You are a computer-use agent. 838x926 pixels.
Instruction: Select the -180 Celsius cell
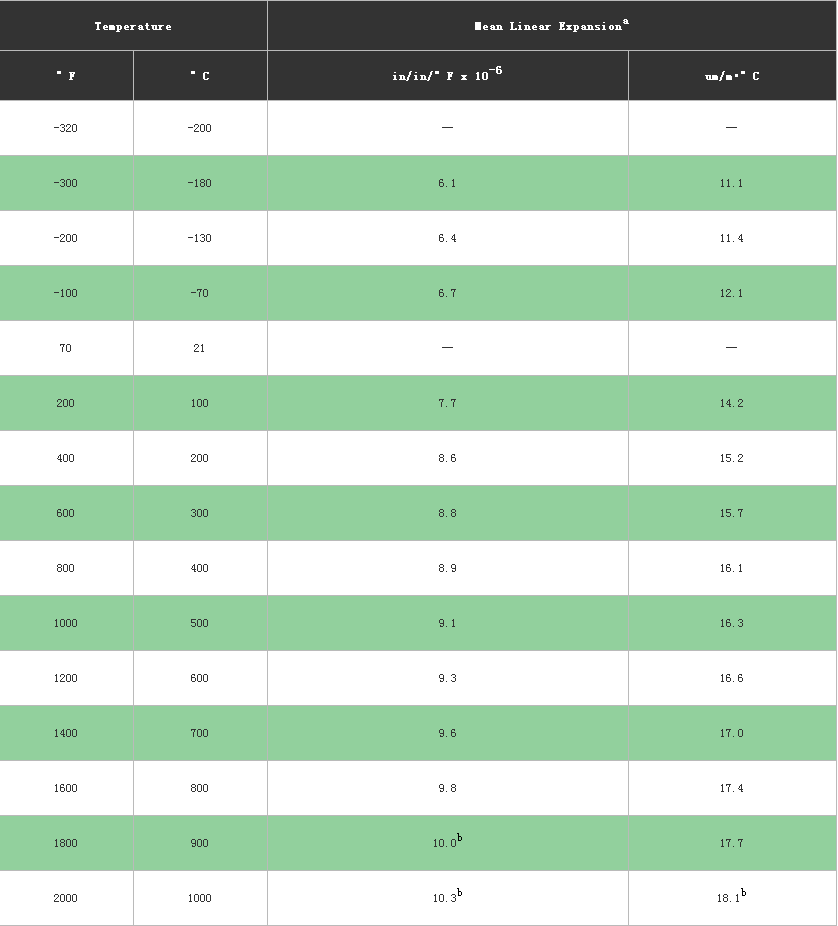point(200,183)
